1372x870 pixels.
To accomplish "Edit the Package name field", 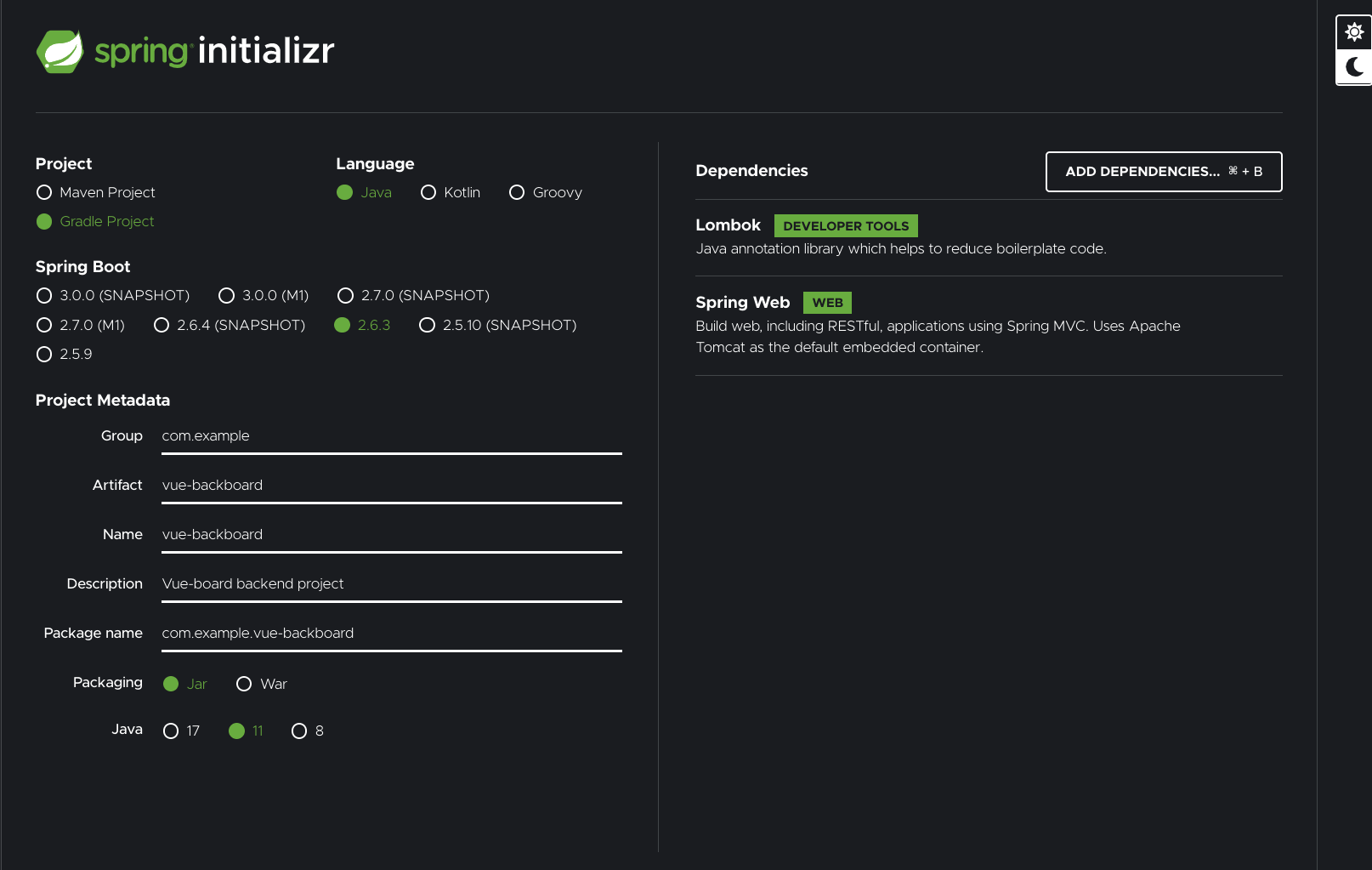I will pyautogui.click(x=392, y=634).
